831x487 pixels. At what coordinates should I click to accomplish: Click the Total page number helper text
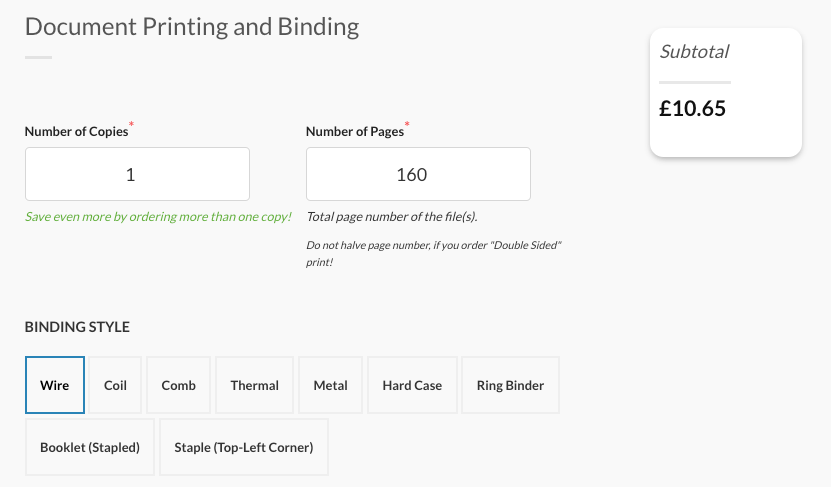coord(398,216)
